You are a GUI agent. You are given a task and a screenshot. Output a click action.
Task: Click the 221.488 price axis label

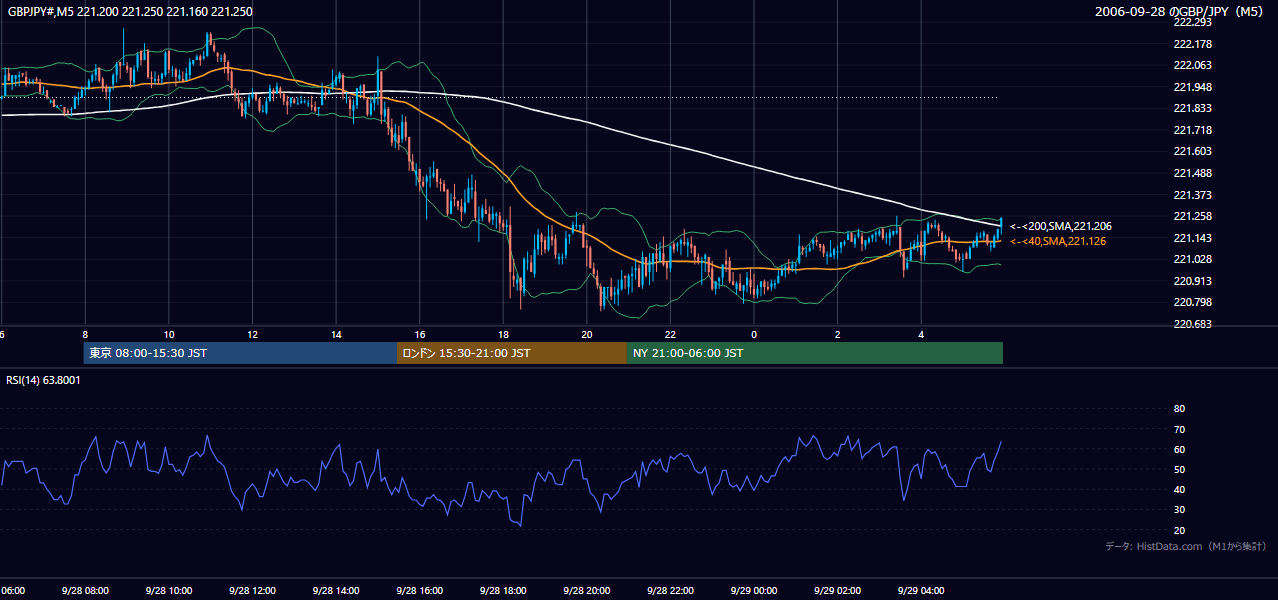1192,173
